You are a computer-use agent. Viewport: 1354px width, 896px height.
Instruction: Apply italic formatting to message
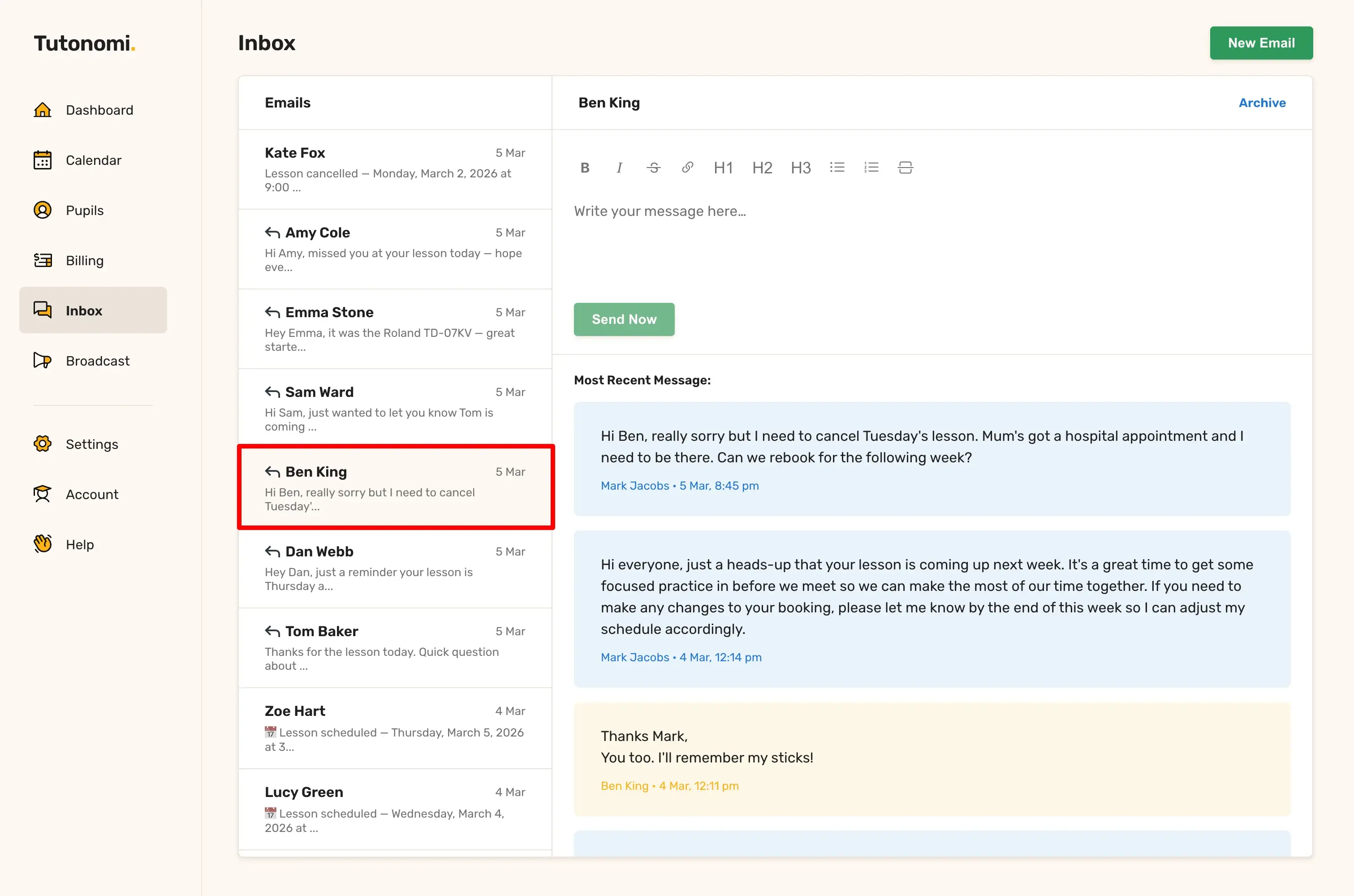pyautogui.click(x=619, y=168)
